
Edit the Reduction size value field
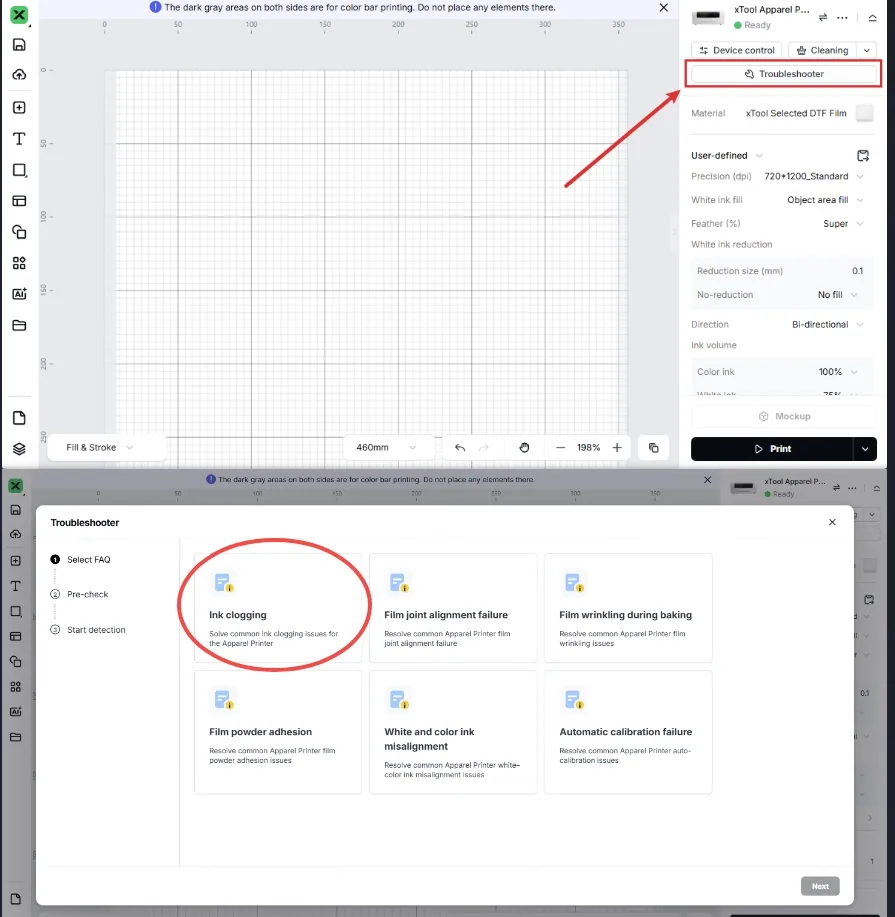[857, 271]
